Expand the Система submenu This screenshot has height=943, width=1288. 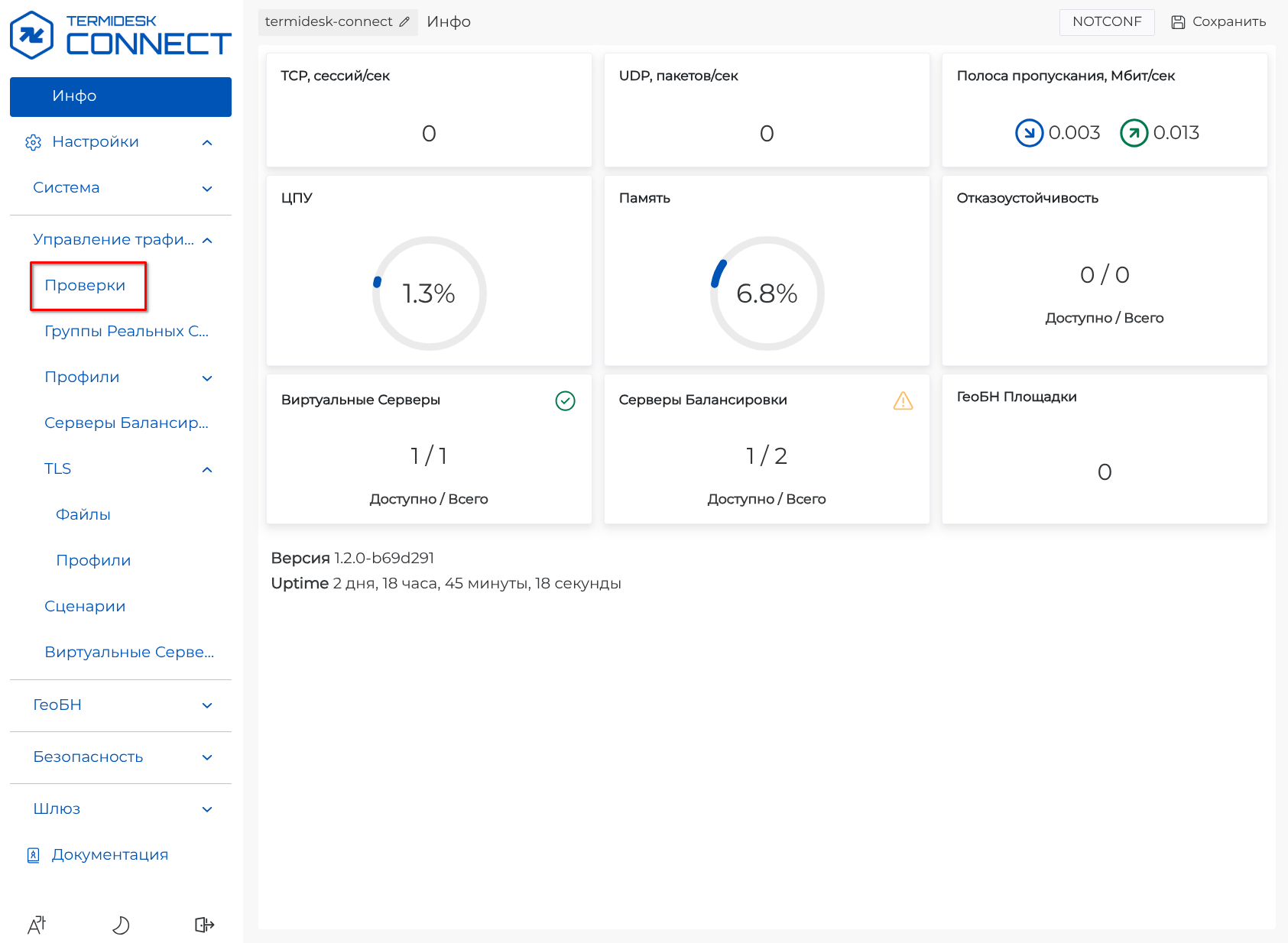pyautogui.click(x=207, y=189)
